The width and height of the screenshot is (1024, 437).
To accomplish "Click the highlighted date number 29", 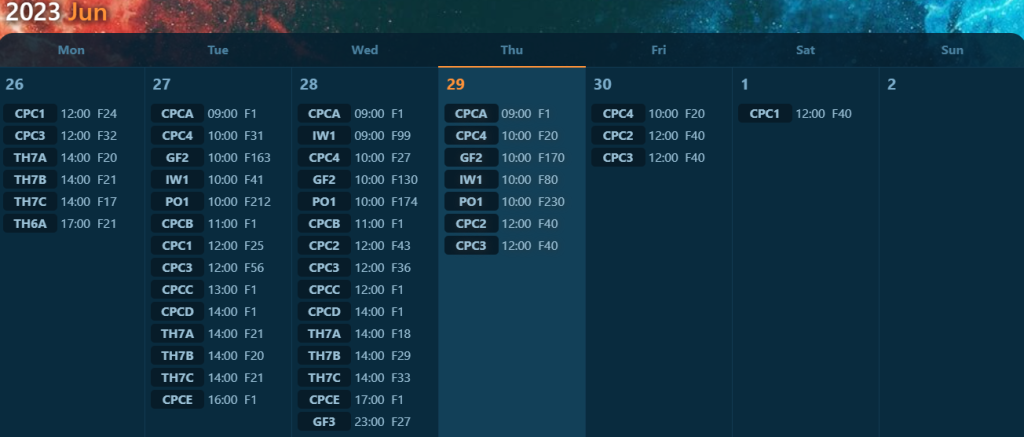I will [455, 85].
